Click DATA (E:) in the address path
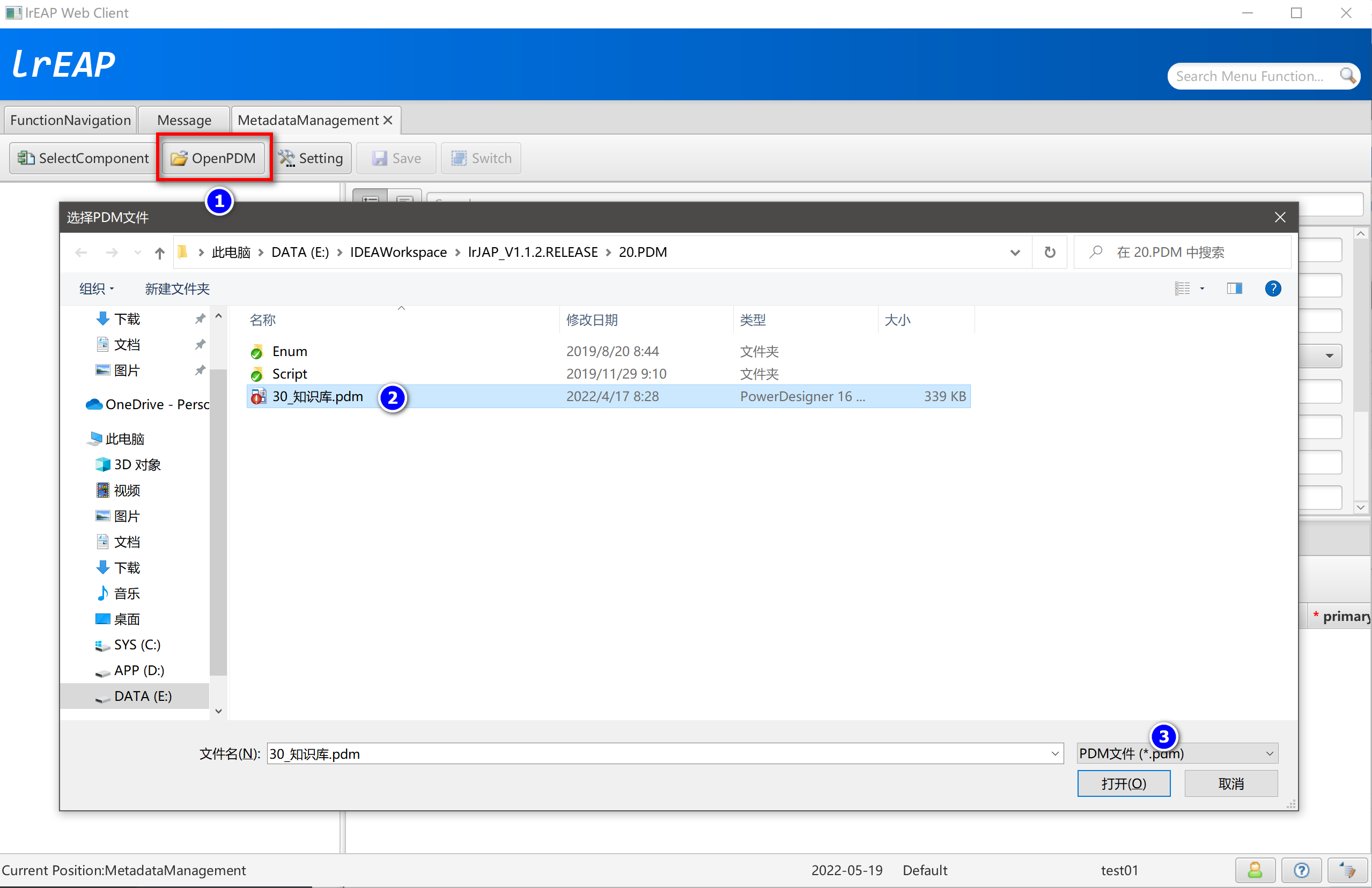This screenshot has height=888, width=1372. [300, 253]
